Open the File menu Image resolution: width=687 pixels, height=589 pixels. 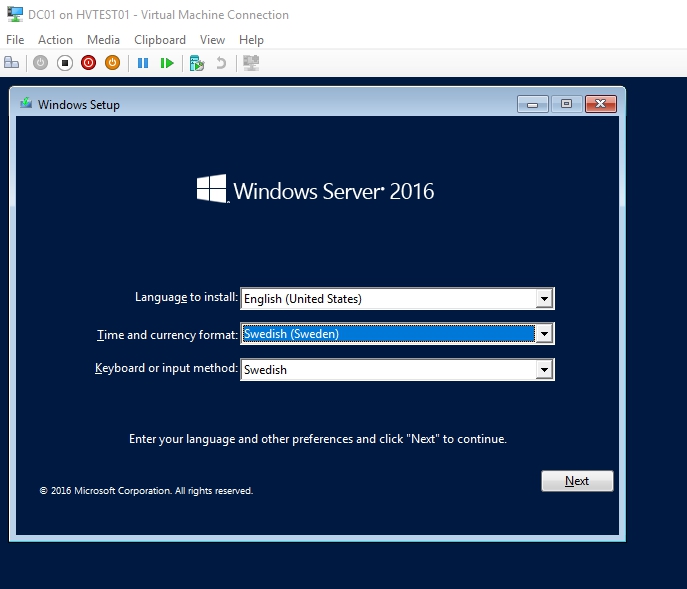point(15,40)
